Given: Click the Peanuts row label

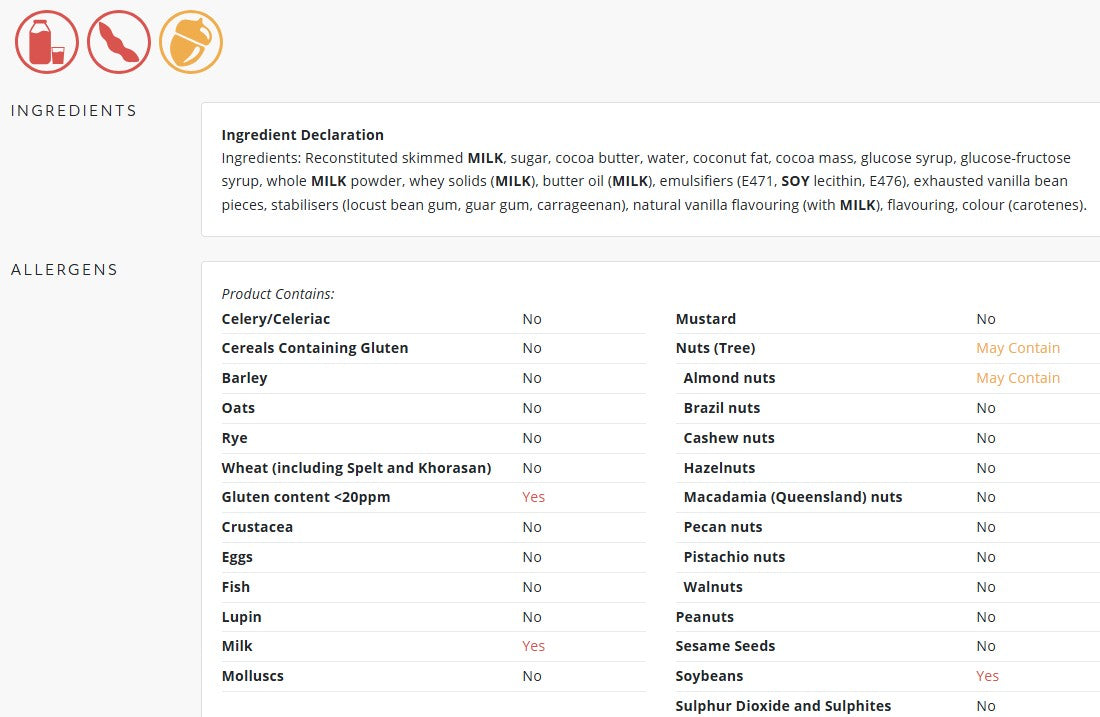Looking at the screenshot, I should (704, 617).
